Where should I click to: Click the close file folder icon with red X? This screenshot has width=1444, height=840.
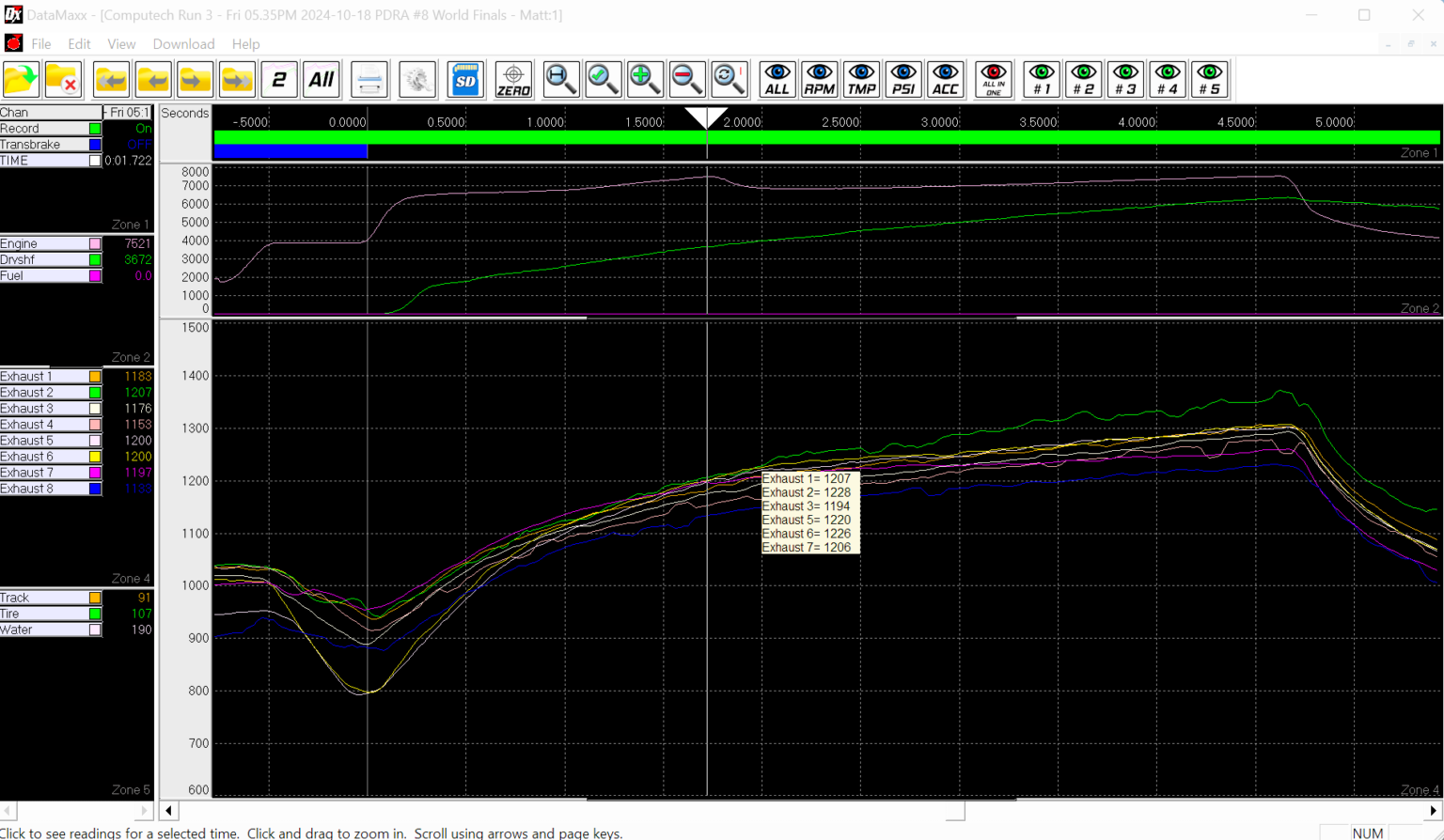63,80
